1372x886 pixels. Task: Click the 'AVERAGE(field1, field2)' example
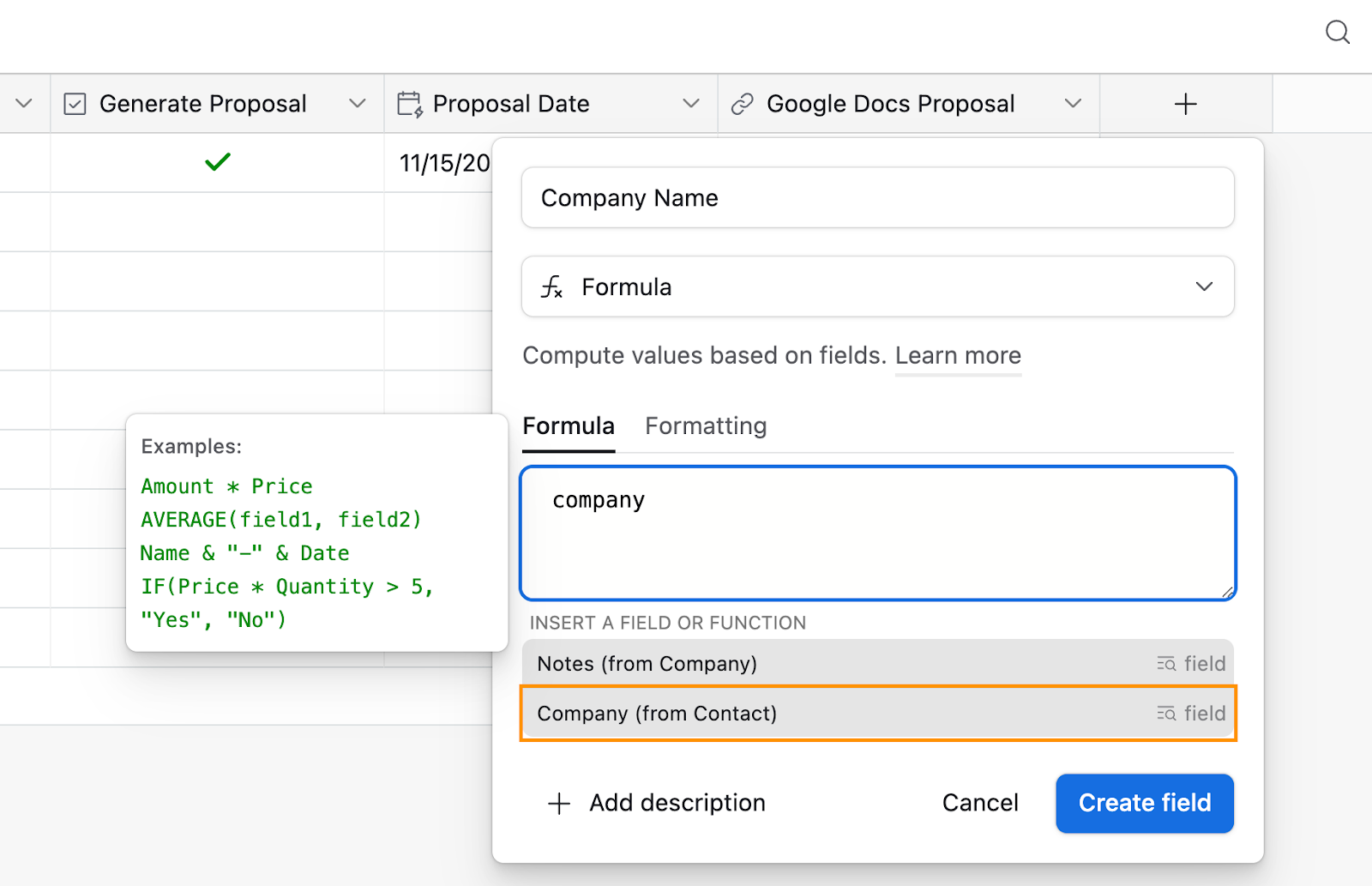[x=281, y=520]
